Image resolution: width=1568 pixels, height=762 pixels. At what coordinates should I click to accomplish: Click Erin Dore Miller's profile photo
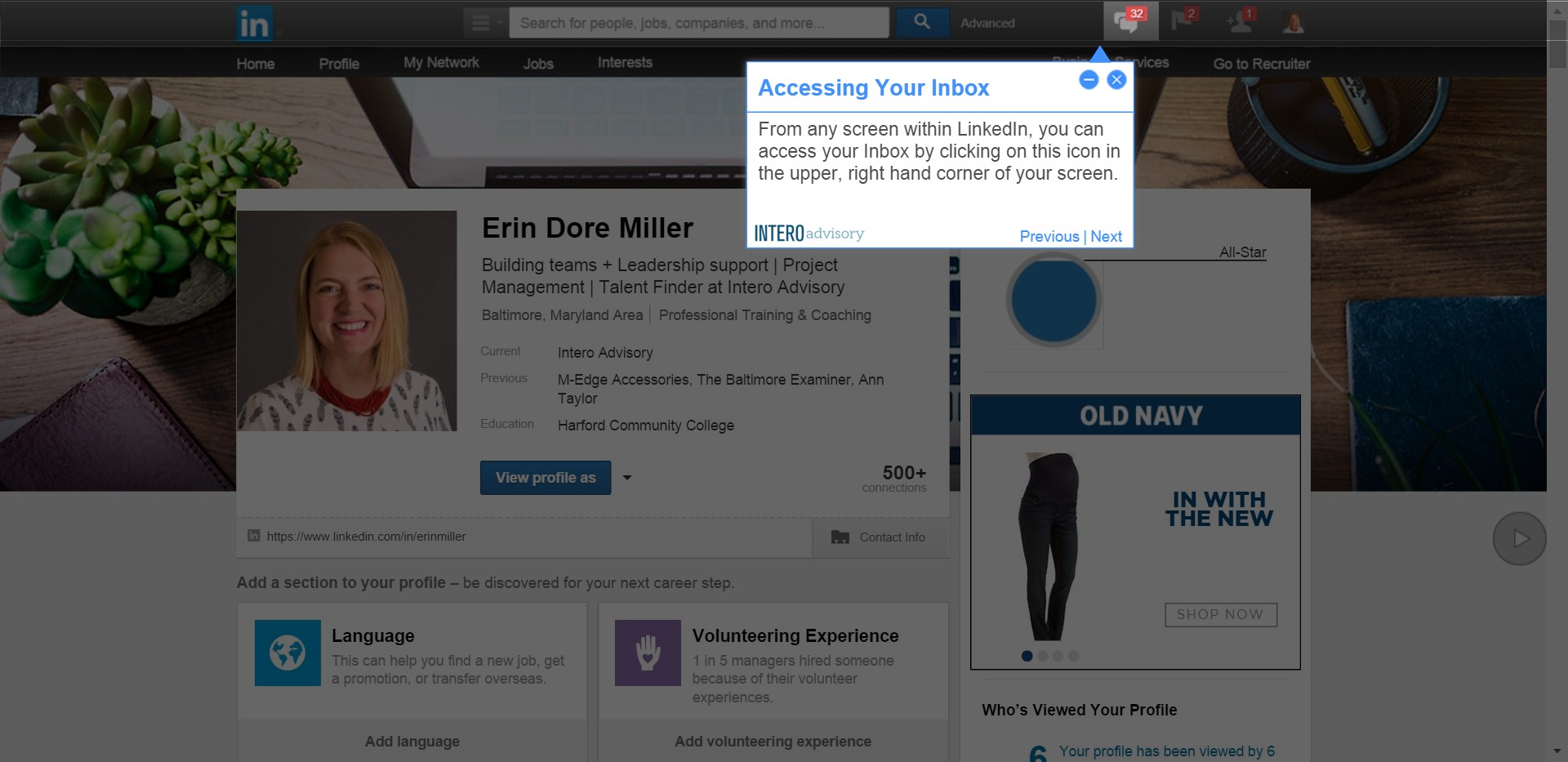347,321
